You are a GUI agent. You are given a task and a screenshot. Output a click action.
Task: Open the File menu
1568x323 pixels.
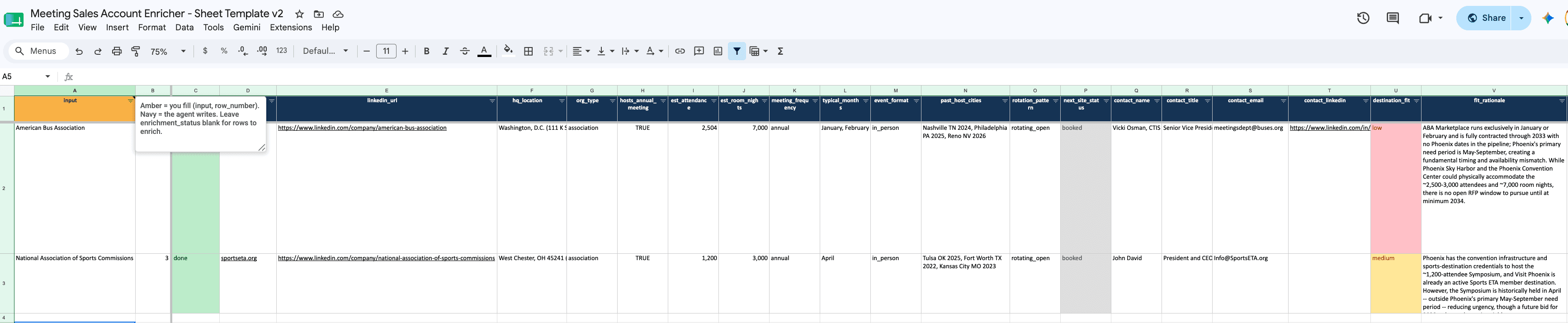click(x=38, y=28)
